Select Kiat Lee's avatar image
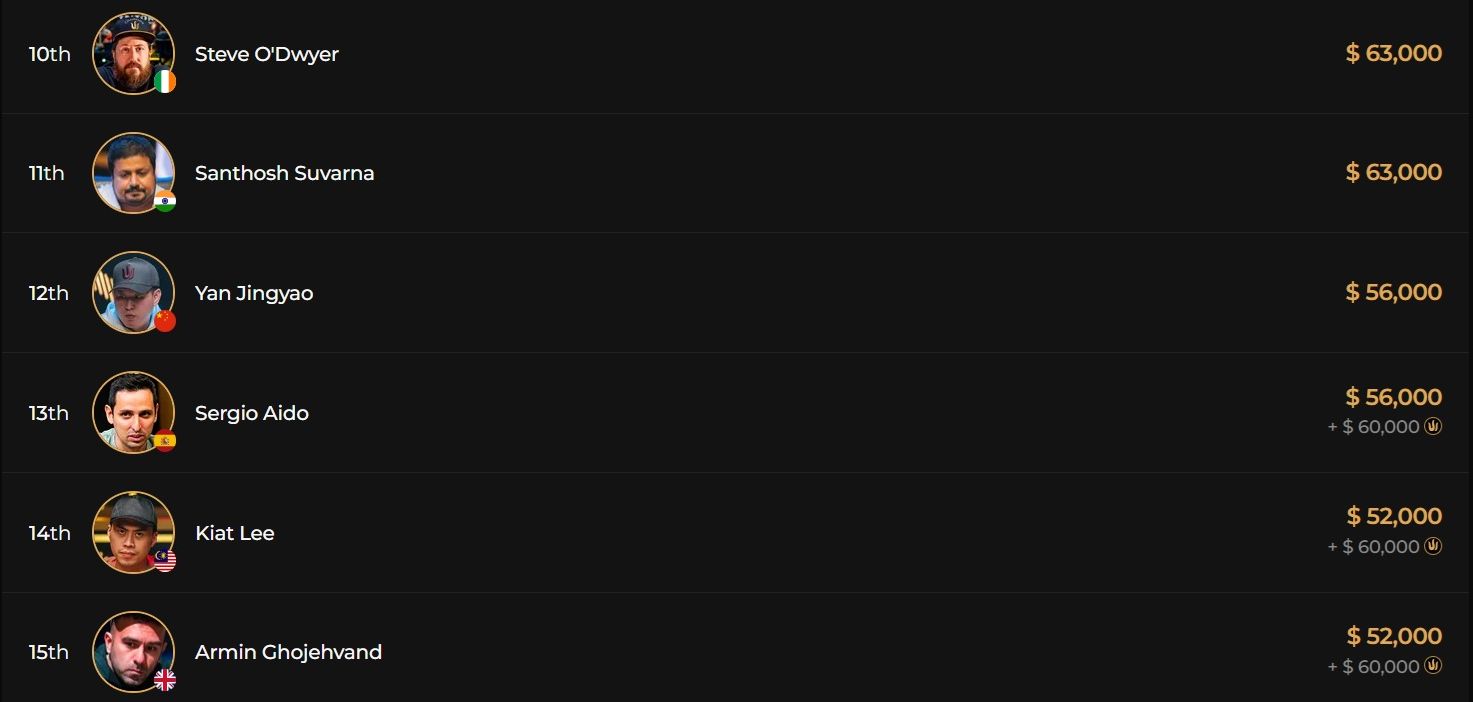 tap(132, 531)
